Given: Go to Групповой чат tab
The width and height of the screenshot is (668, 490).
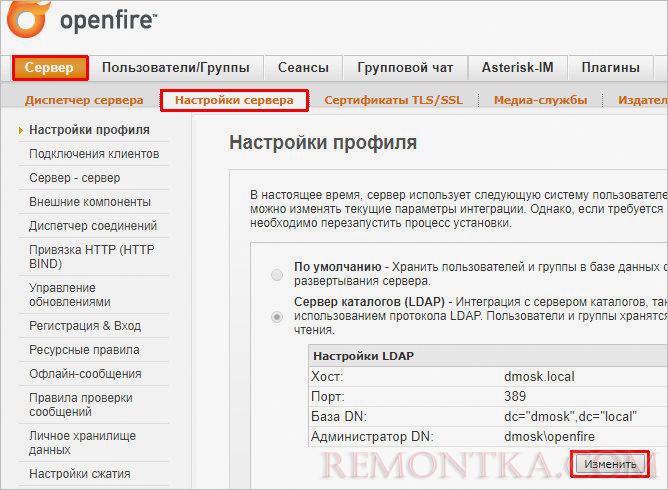Looking at the screenshot, I should [x=405, y=68].
